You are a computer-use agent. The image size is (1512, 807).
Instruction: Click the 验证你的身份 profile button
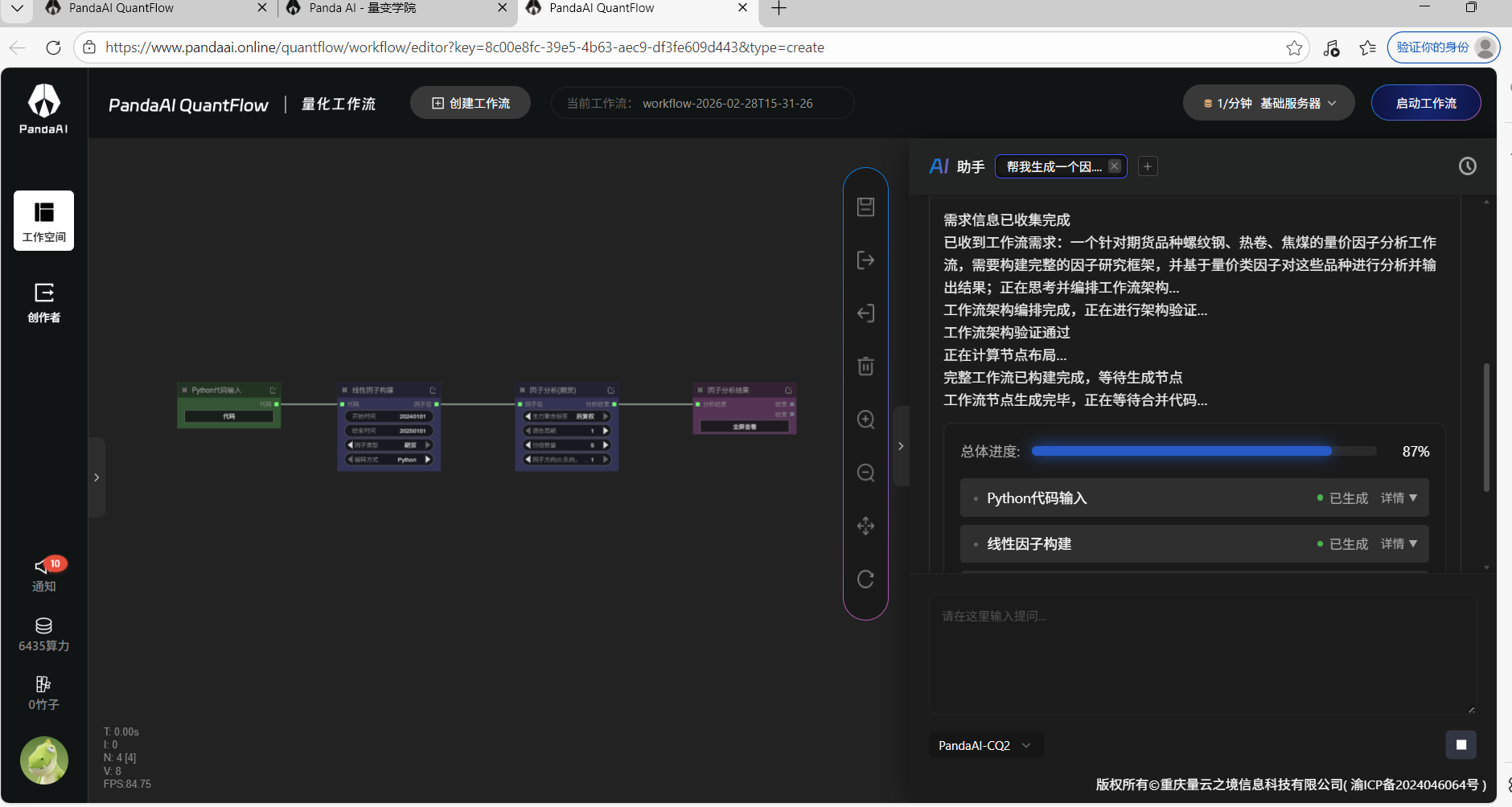1444,47
